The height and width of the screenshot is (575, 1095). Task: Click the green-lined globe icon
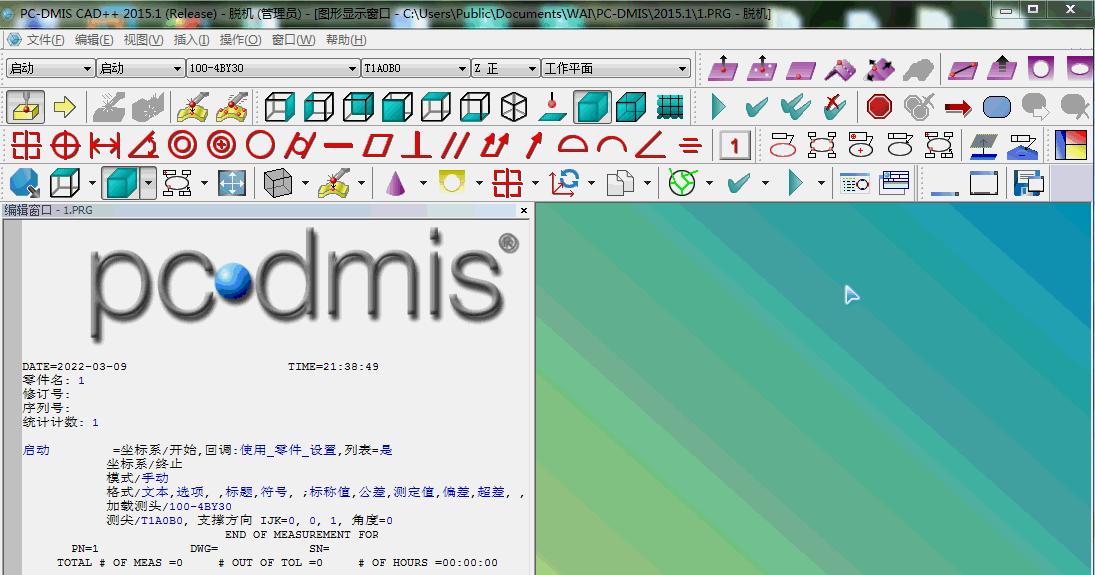pos(682,183)
